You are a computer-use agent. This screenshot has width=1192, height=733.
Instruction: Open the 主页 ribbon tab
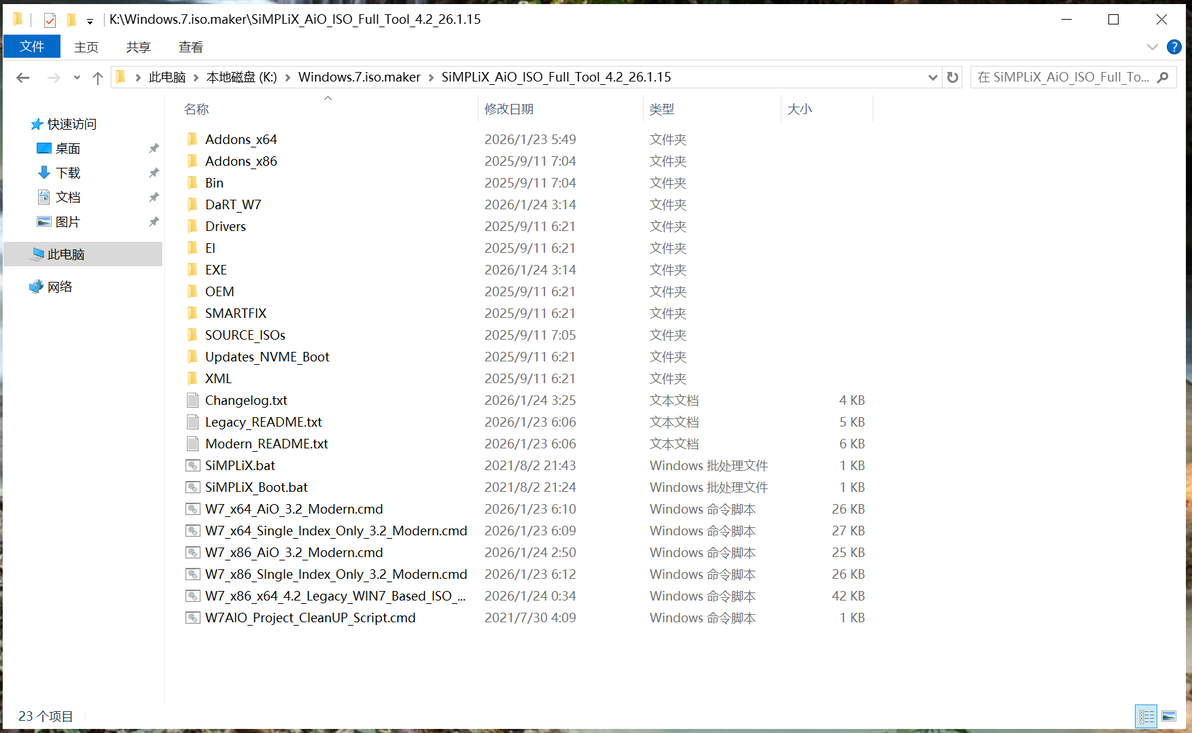click(x=86, y=47)
